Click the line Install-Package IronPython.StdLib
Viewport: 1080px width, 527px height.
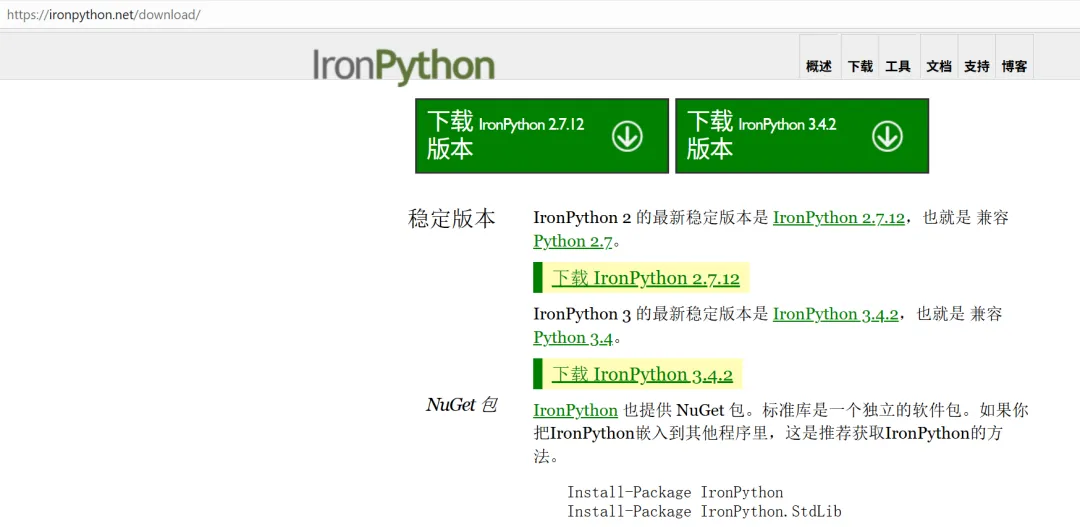(704, 512)
